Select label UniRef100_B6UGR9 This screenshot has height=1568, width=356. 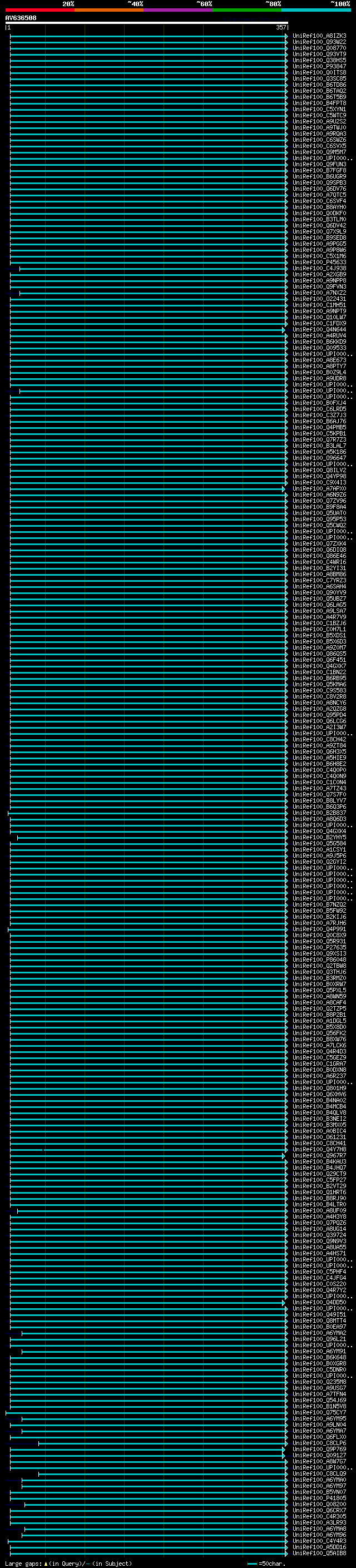coord(319,176)
